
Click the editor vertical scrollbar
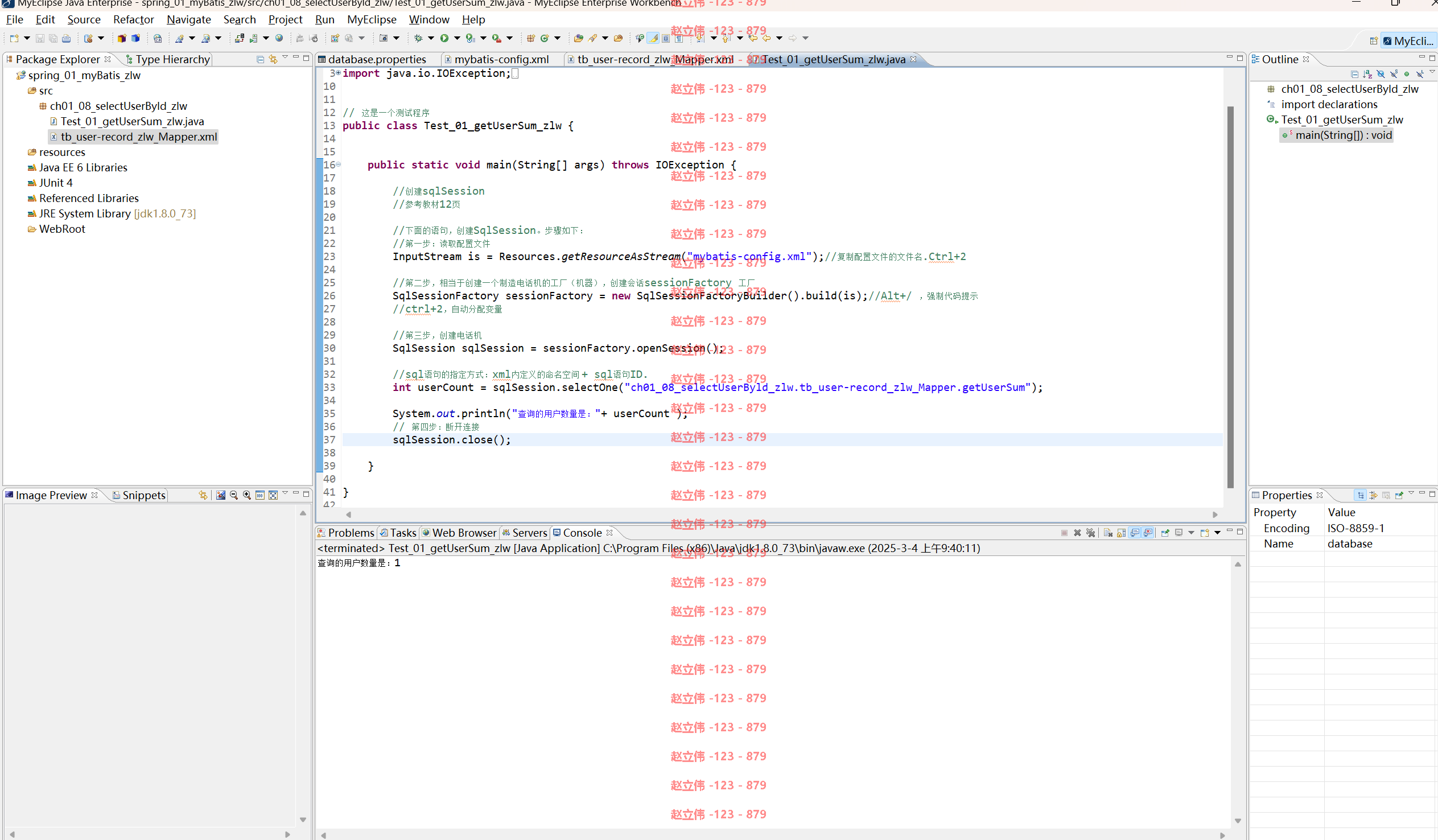1230,297
